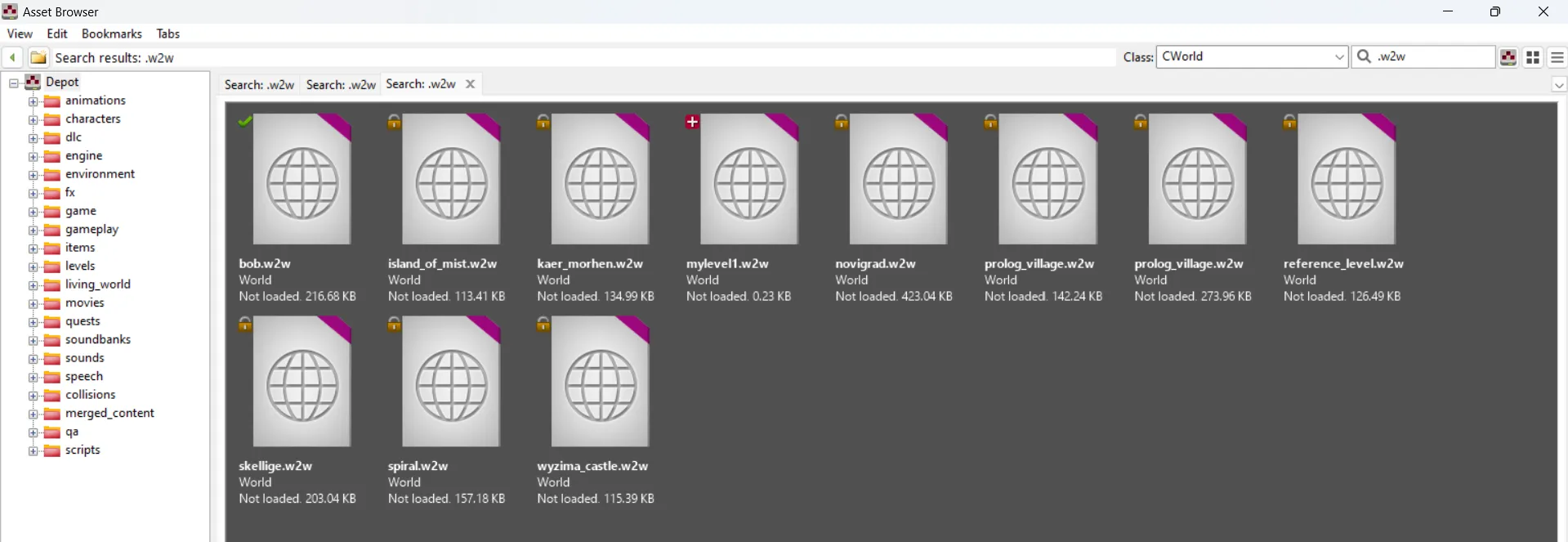Expand the fx folder node

click(x=34, y=194)
